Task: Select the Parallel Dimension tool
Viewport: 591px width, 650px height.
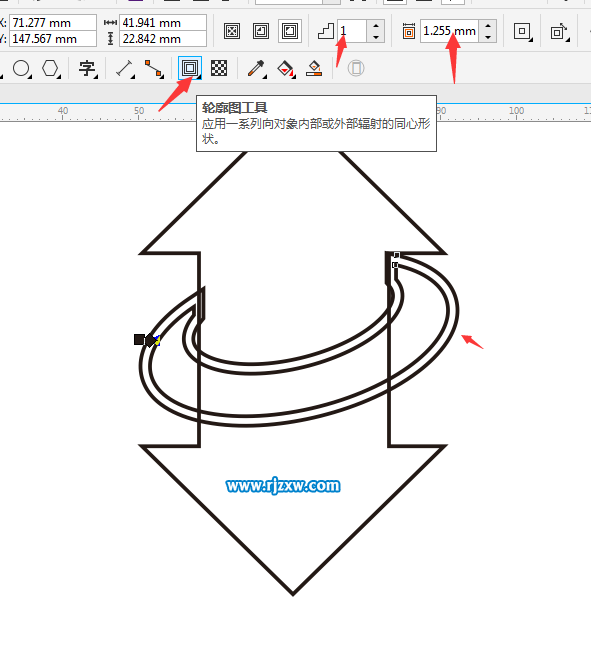Action: pyautogui.click(x=124, y=68)
